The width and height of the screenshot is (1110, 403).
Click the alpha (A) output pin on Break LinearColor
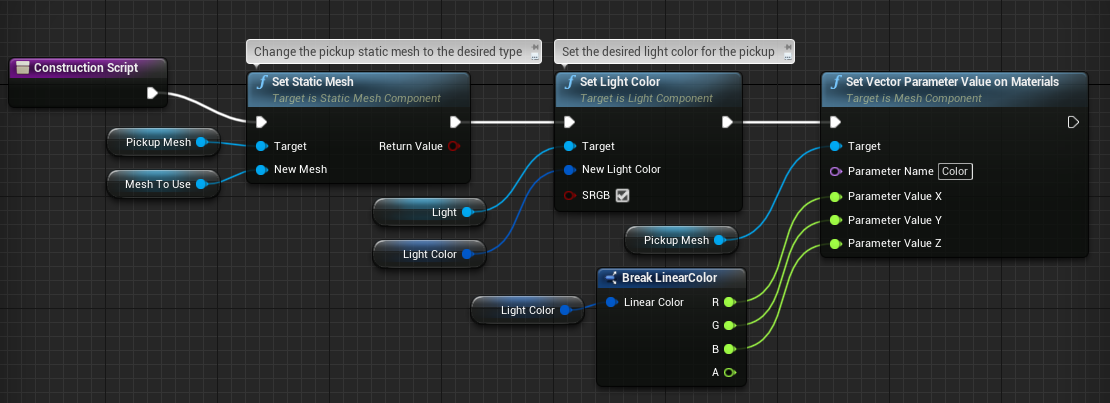click(x=729, y=373)
